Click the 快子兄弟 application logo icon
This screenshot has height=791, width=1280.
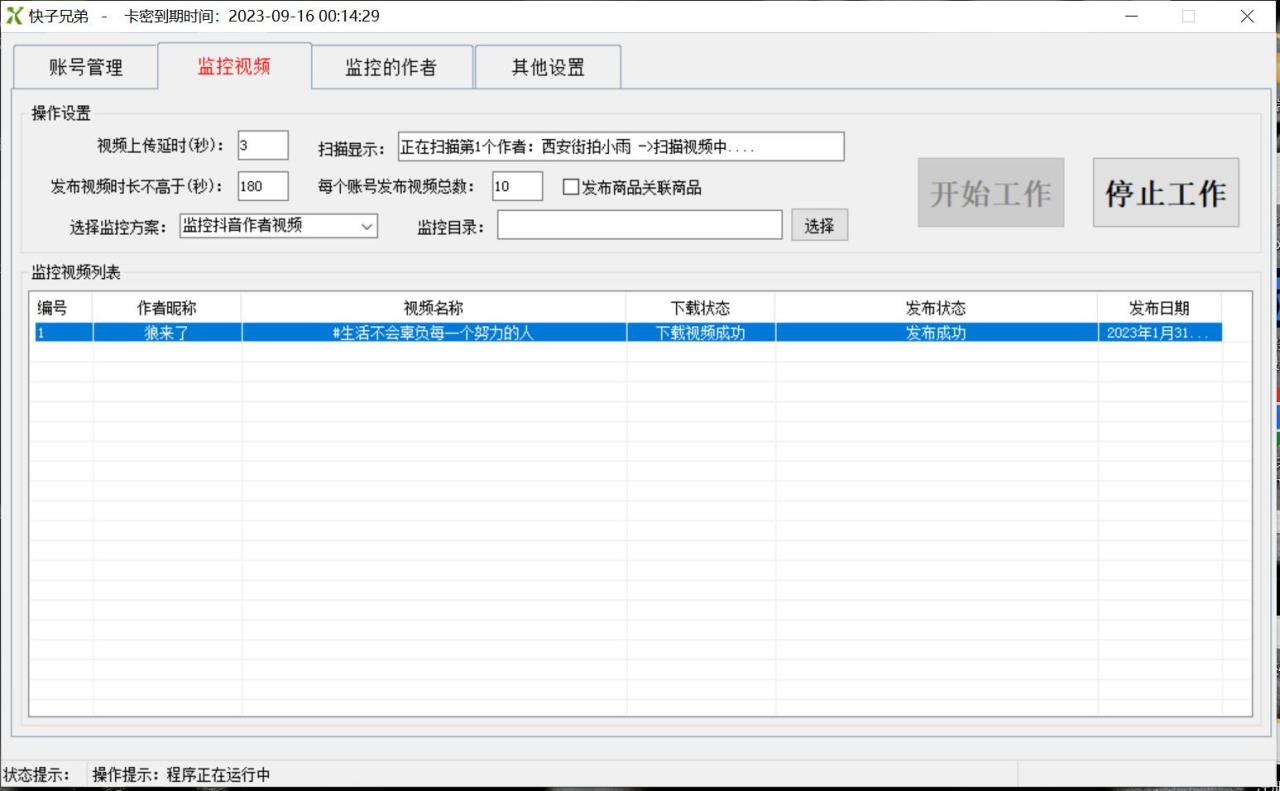13,15
